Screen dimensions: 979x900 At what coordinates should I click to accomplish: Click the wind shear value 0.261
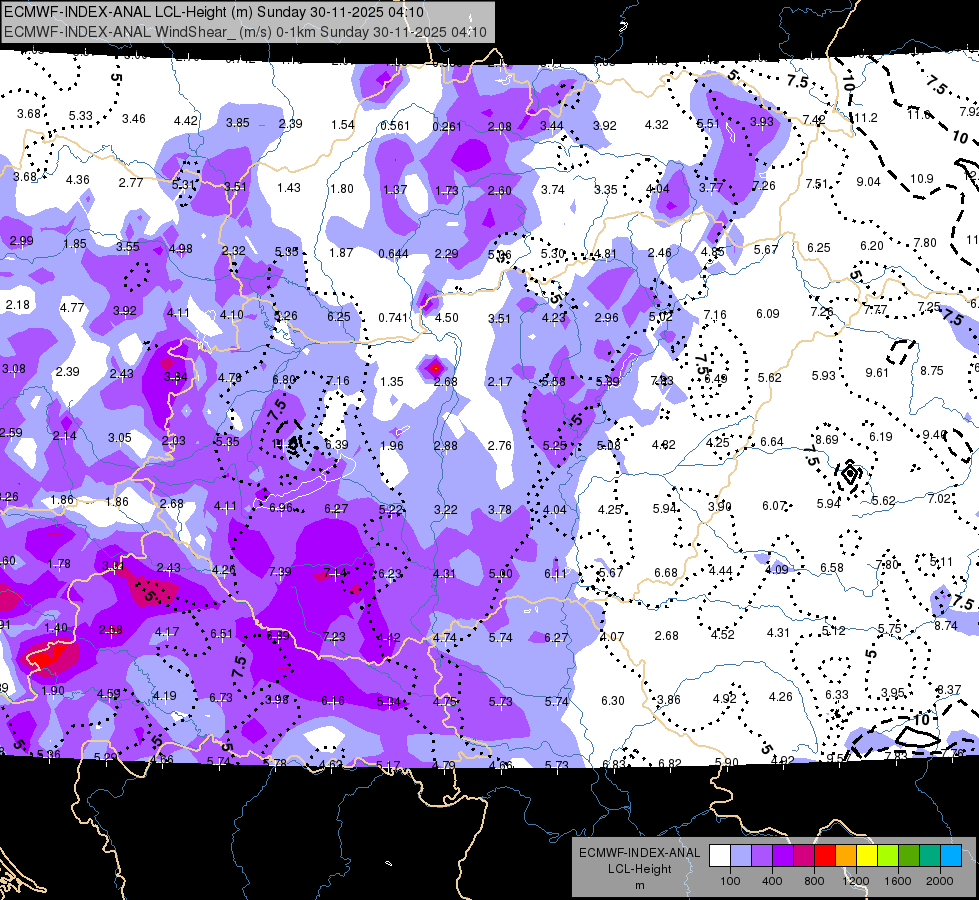click(447, 127)
